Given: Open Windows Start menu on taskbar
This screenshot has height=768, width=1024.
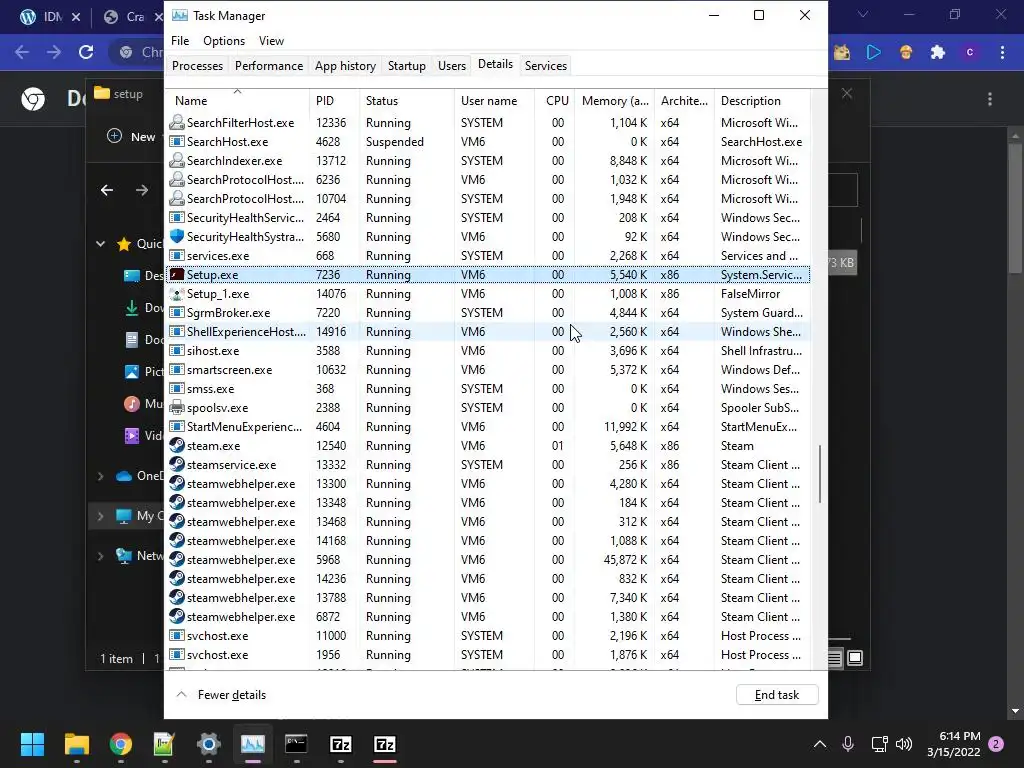Looking at the screenshot, I should (x=32, y=744).
